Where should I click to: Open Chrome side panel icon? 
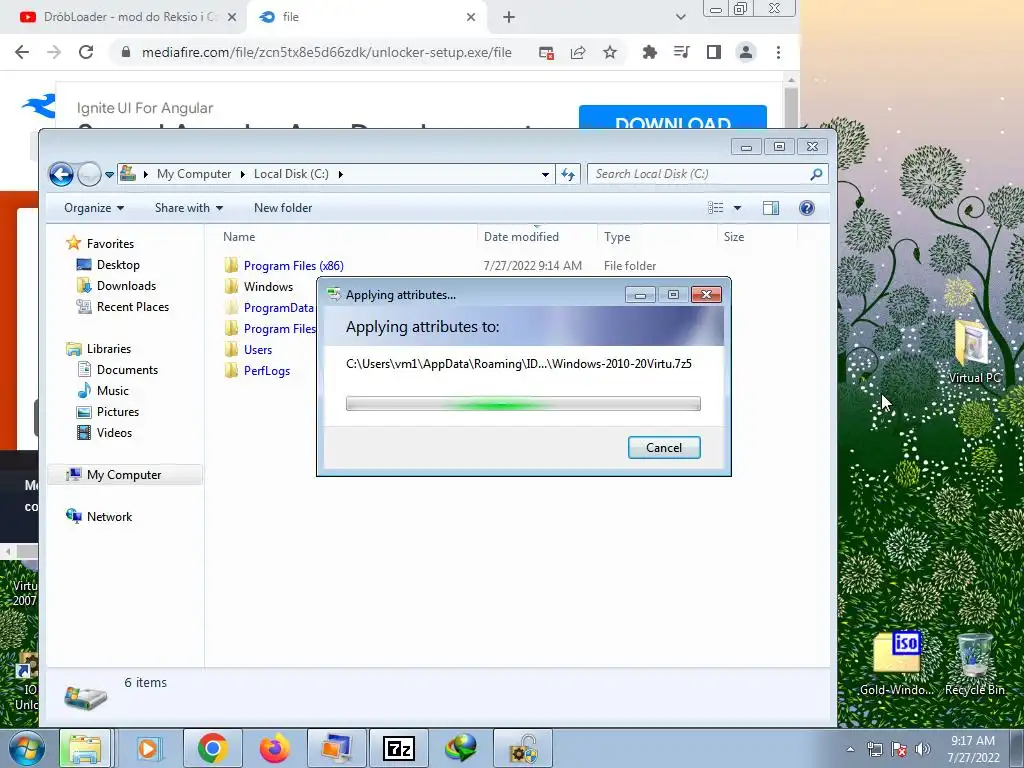[x=714, y=52]
